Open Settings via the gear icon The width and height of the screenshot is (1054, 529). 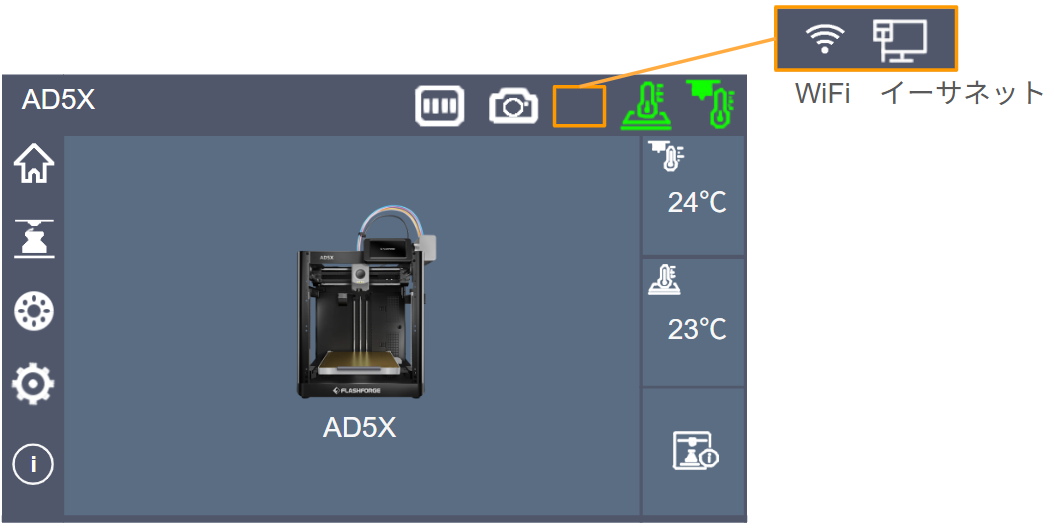tap(33, 384)
